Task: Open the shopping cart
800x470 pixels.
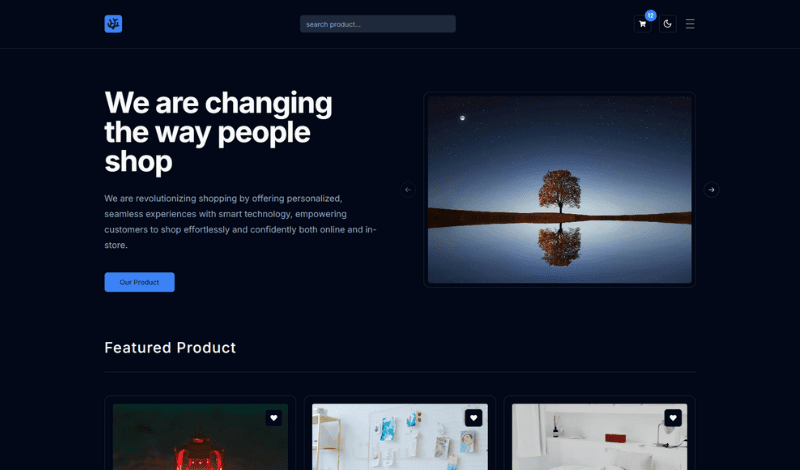Action: tap(642, 24)
